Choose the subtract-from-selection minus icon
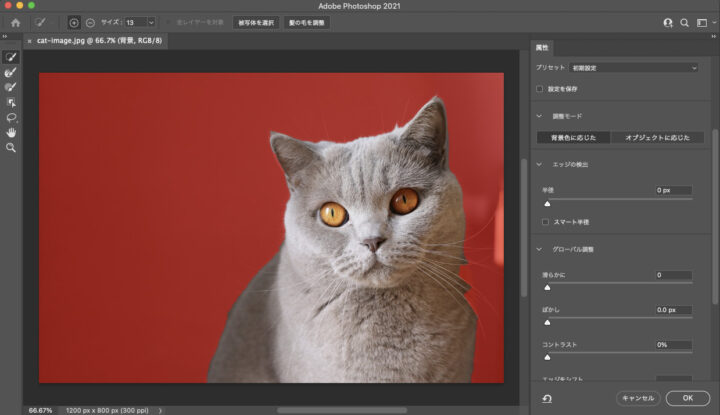This screenshot has width=720, height=415. coord(90,22)
